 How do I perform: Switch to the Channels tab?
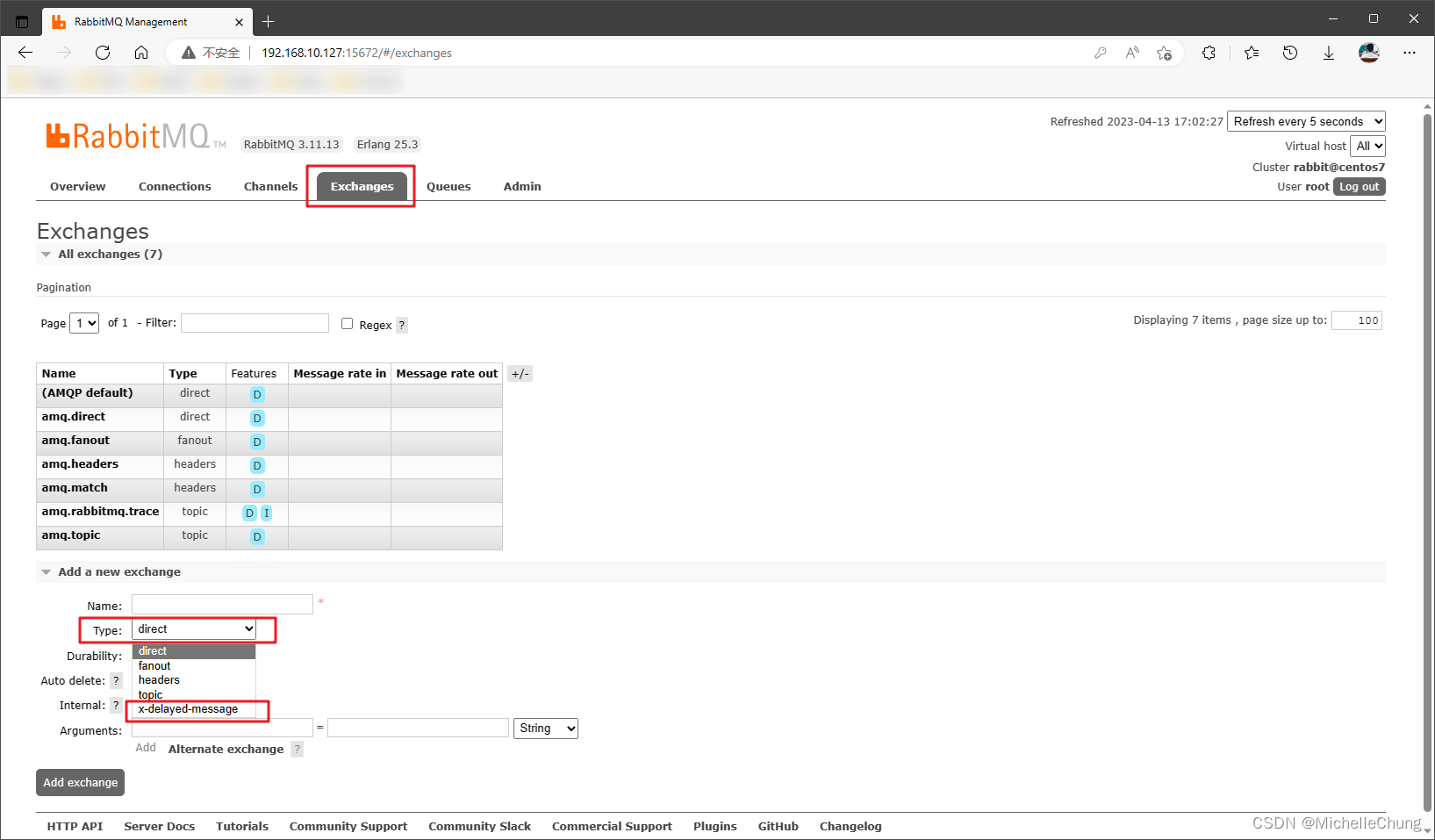click(270, 187)
